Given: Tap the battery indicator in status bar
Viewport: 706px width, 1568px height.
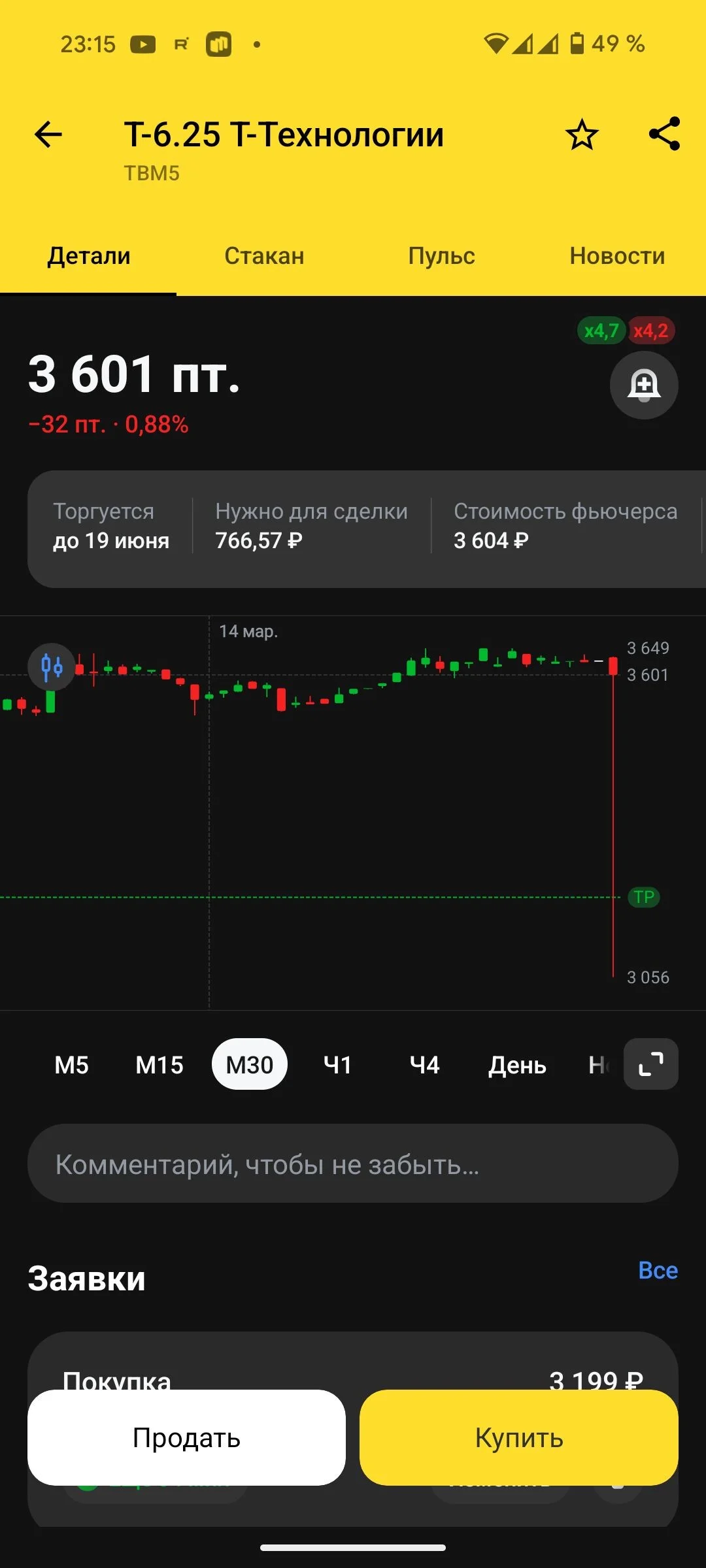Looking at the screenshot, I should pyautogui.click(x=577, y=44).
